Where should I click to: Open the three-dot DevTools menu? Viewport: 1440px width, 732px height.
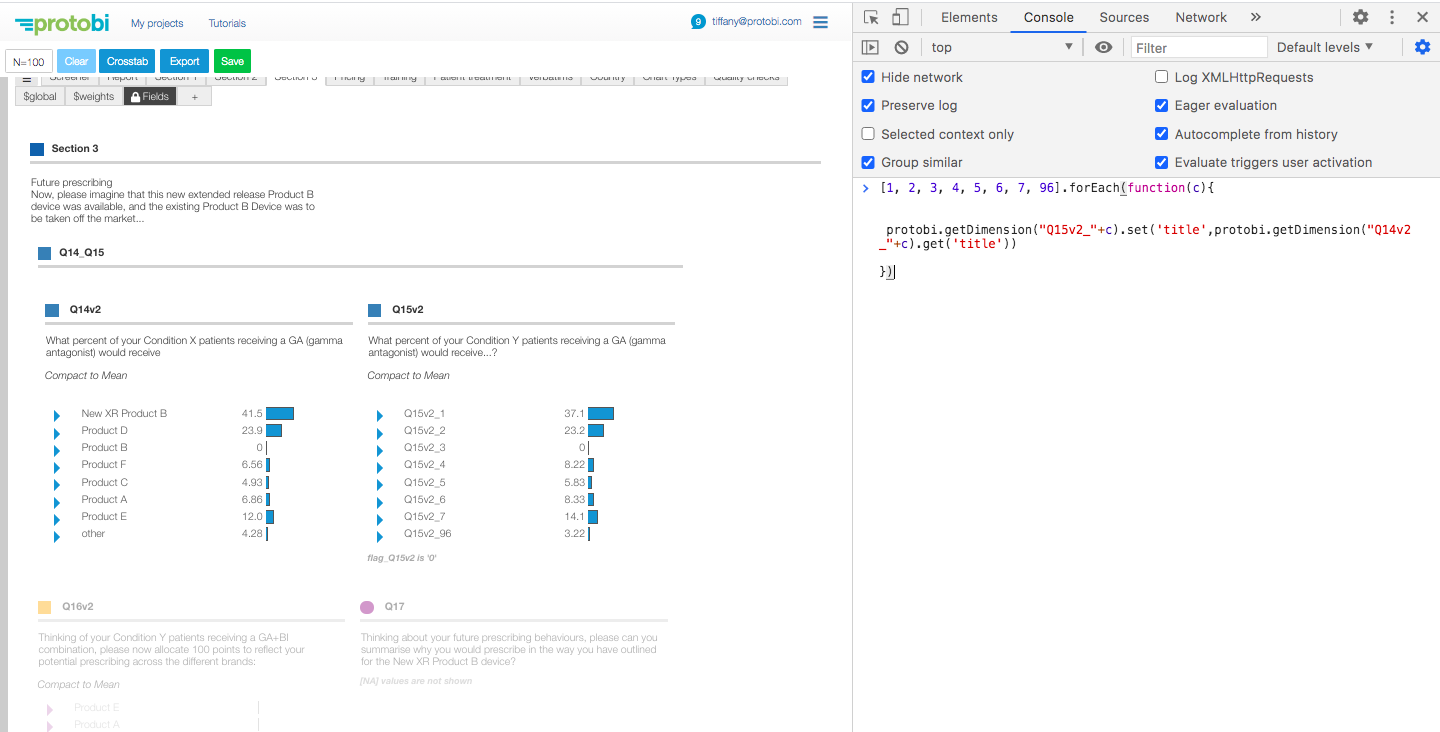coord(1393,17)
